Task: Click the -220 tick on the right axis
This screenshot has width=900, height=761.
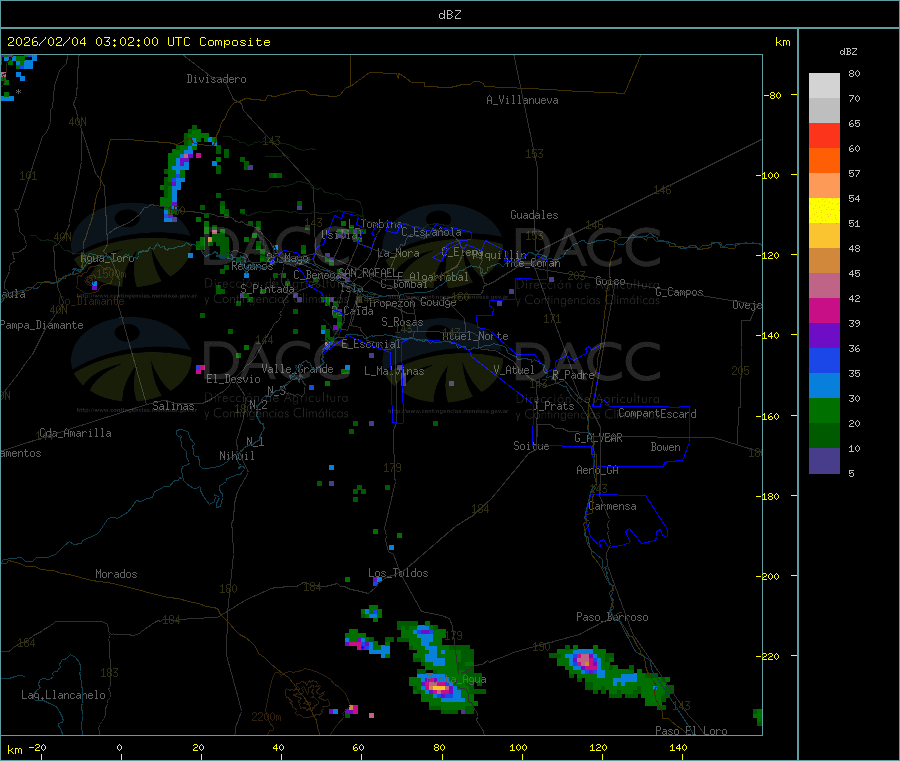Action: click(x=770, y=657)
